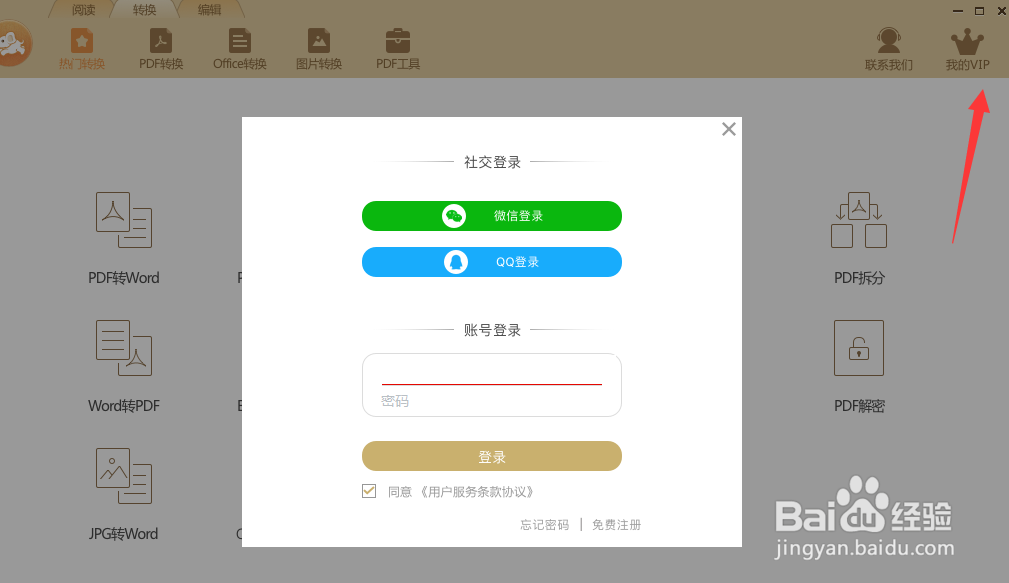The width and height of the screenshot is (1009, 583).
Task: Log in with QQ登录
Action: (x=491, y=262)
